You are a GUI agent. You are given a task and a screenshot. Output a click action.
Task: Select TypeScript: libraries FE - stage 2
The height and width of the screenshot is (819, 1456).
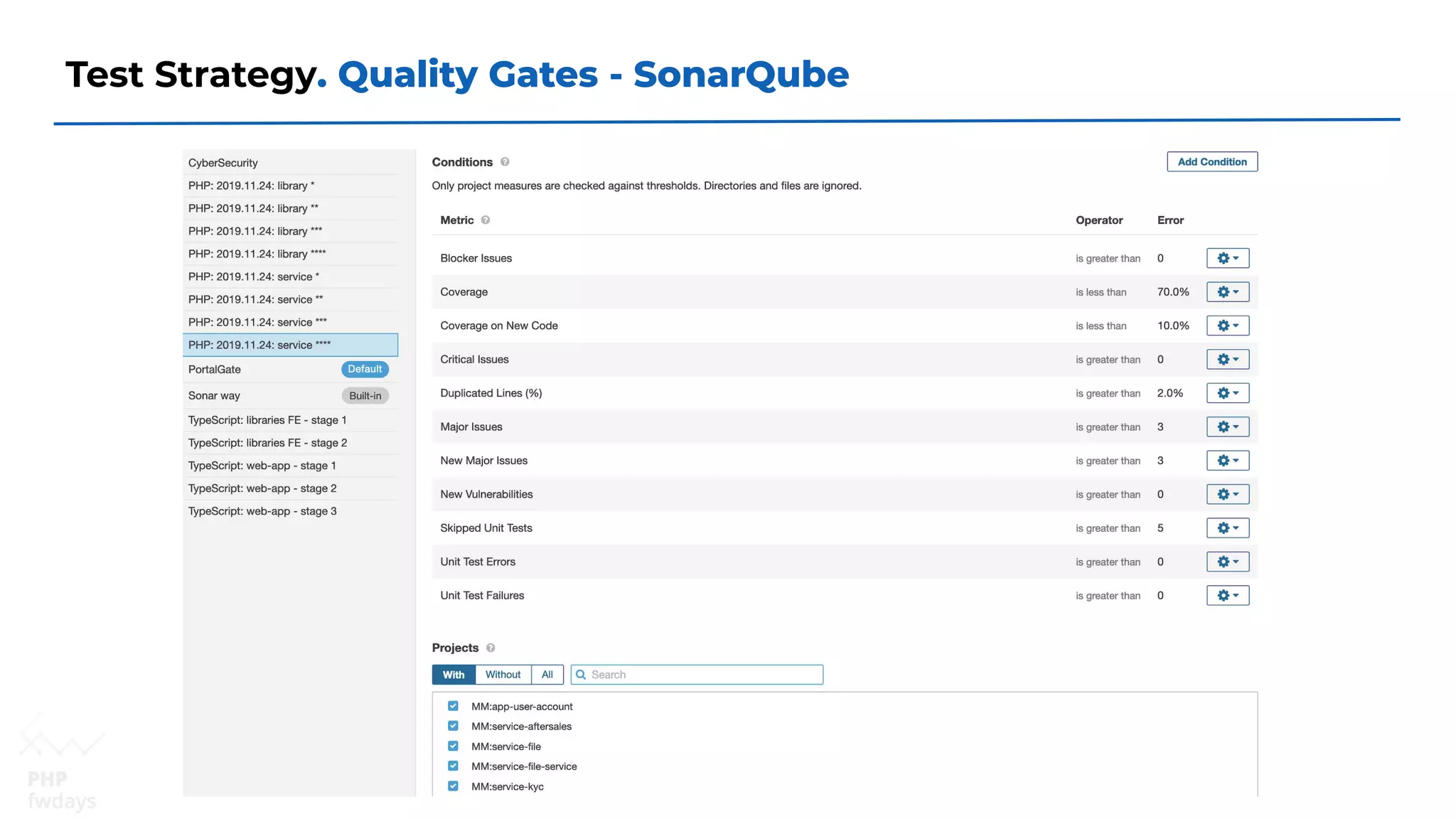(290, 443)
